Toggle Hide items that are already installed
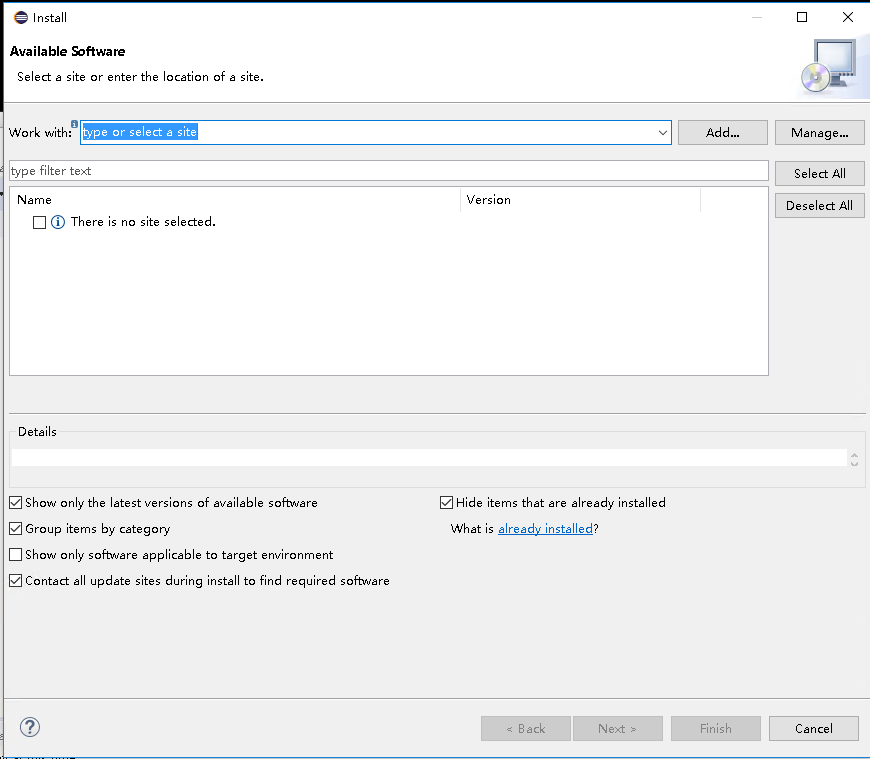Image resolution: width=870 pixels, height=759 pixels. pyautogui.click(x=446, y=503)
